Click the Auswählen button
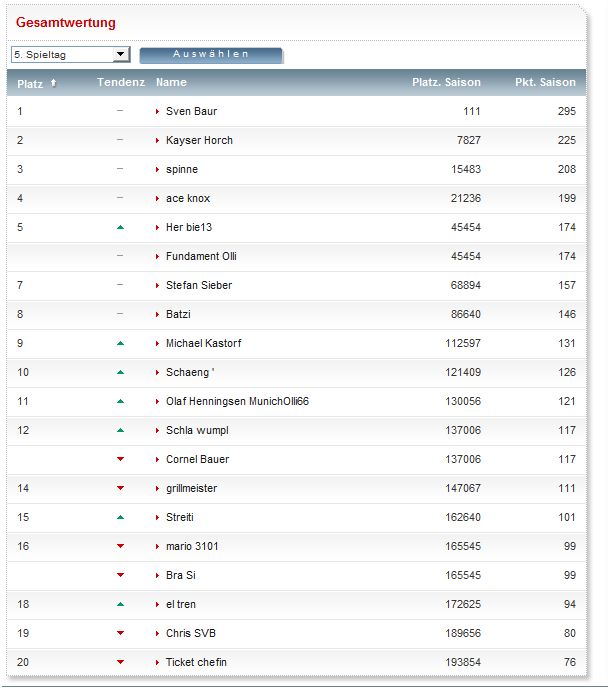The width and height of the screenshot is (610, 689). pyautogui.click(x=211, y=54)
